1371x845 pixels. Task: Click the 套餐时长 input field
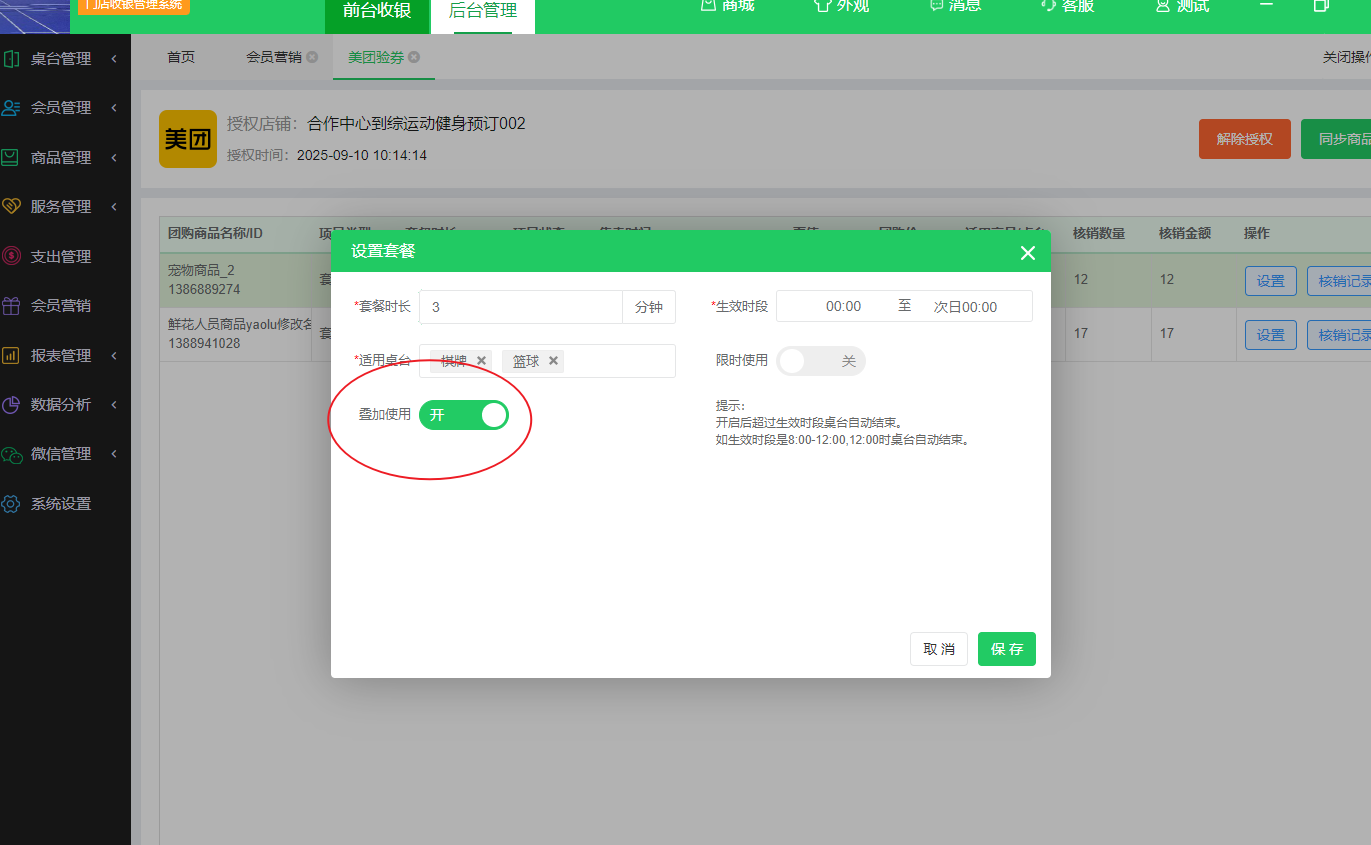click(x=520, y=307)
